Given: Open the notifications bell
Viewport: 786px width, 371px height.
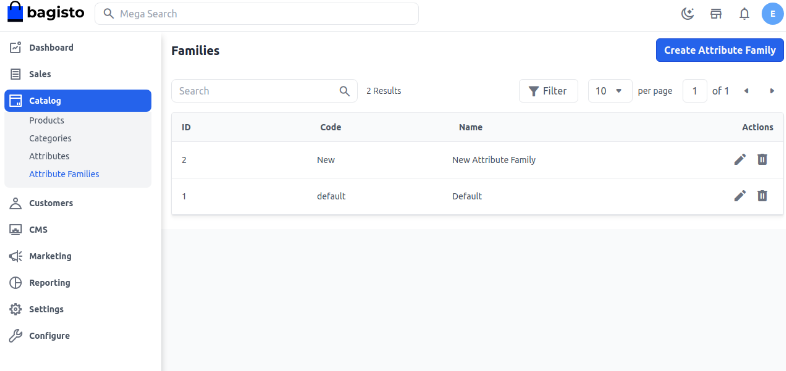Looking at the screenshot, I should coord(744,14).
